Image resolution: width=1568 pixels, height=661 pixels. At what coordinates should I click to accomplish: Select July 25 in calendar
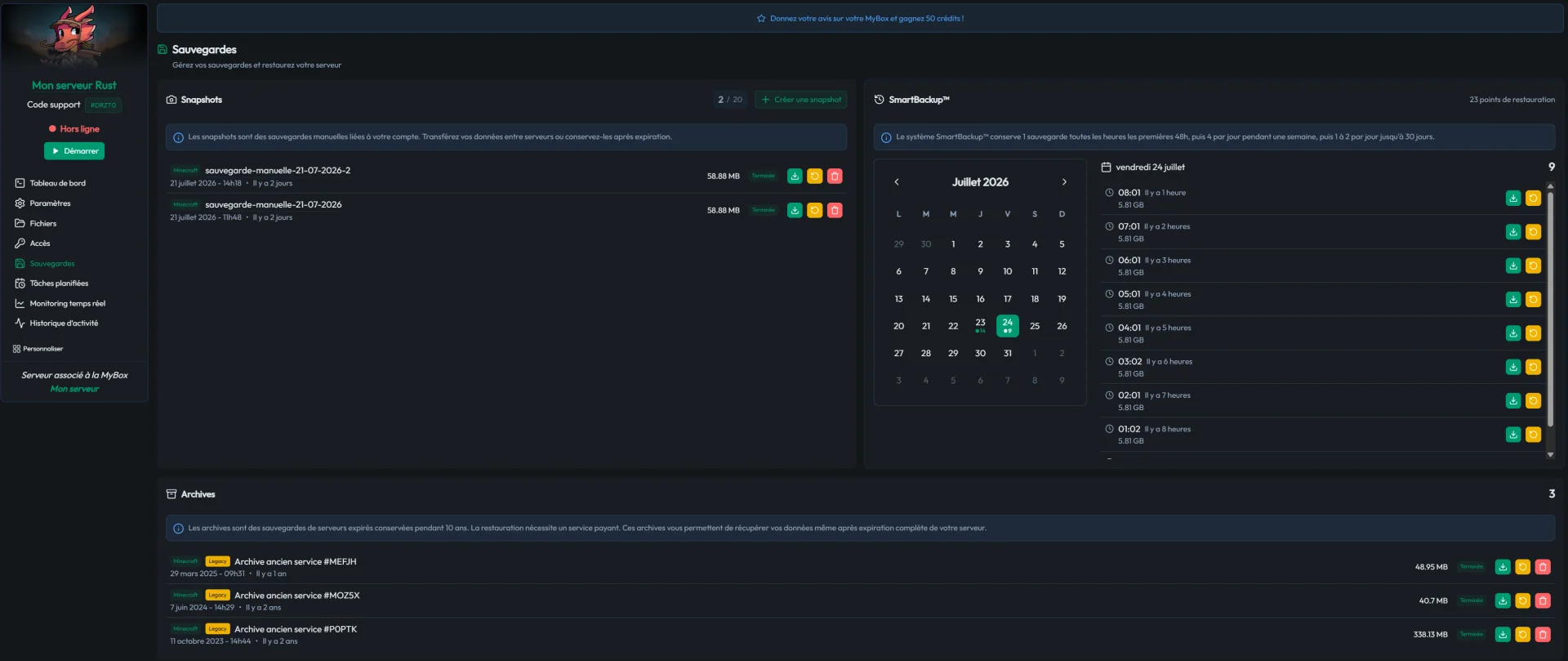[1035, 326]
